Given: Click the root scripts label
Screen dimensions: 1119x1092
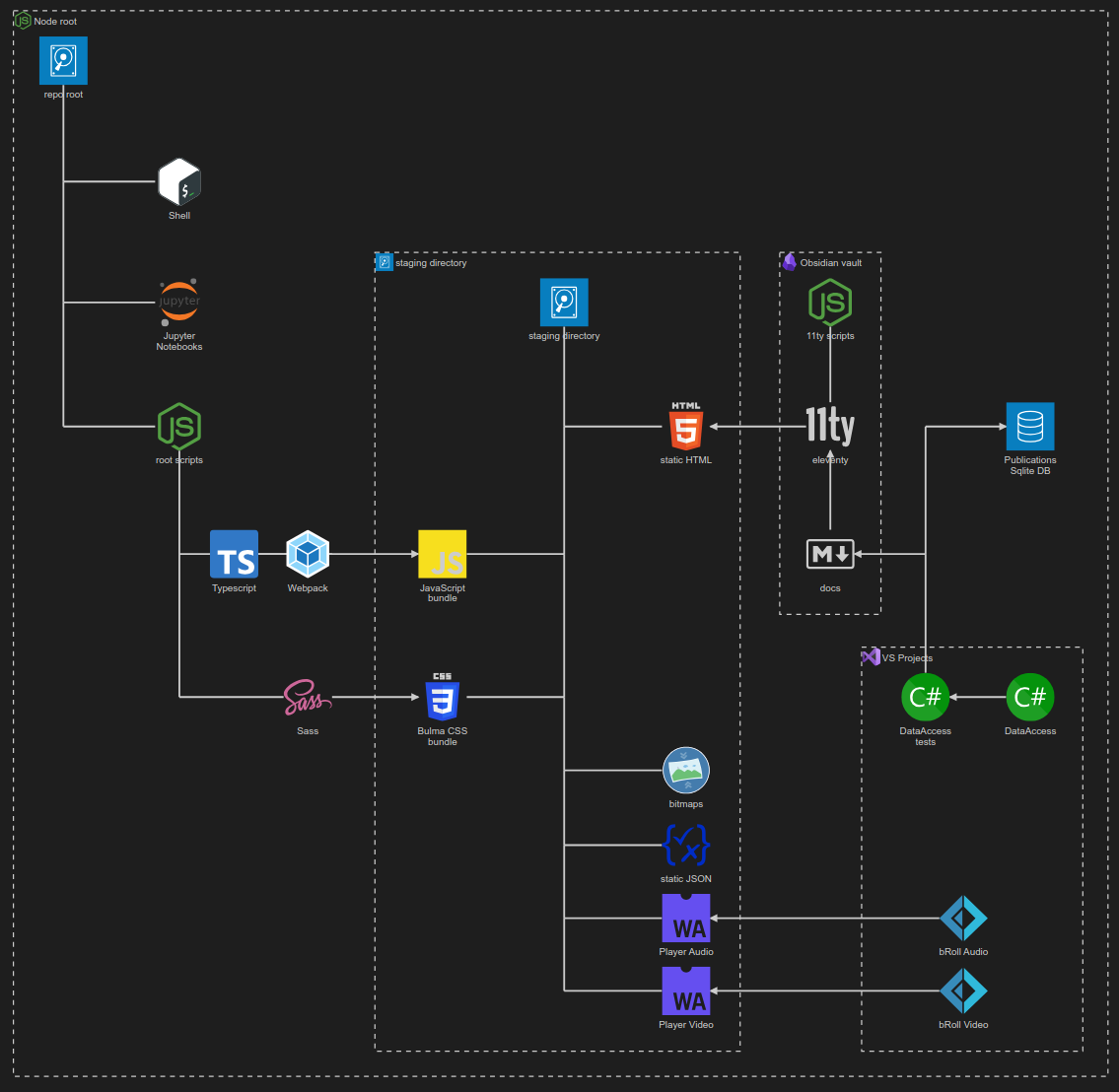Looking at the screenshot, I should pos(179,459).
